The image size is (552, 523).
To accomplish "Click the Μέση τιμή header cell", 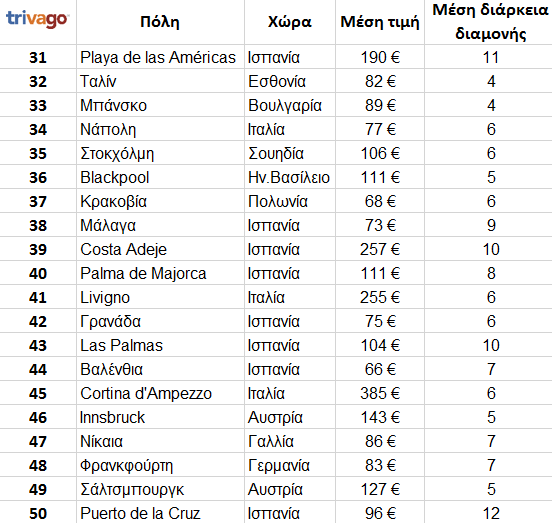I will (380, 22).
